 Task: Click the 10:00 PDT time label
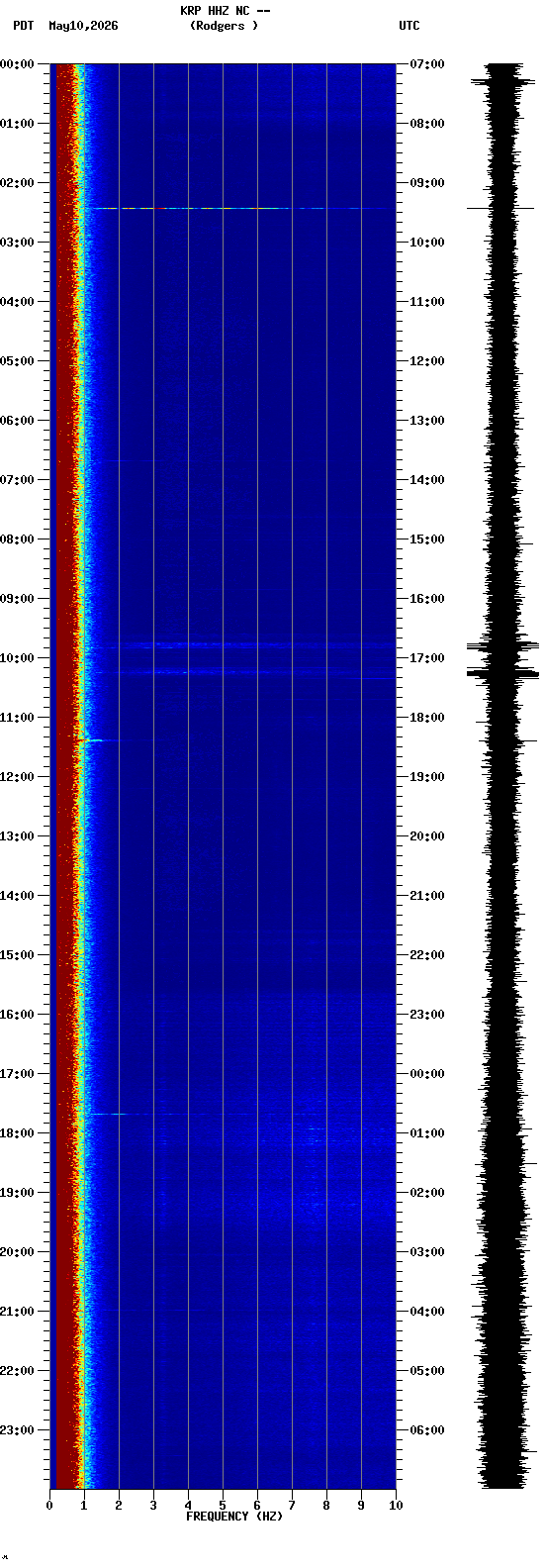(x=17, y=658)
